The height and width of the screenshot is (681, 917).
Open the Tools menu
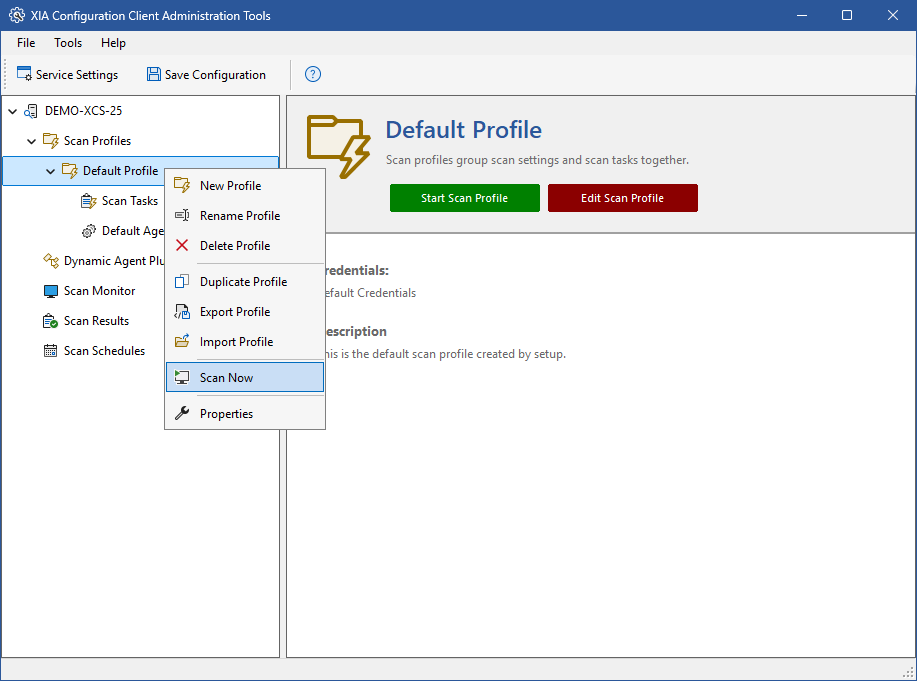coord(68,43)
